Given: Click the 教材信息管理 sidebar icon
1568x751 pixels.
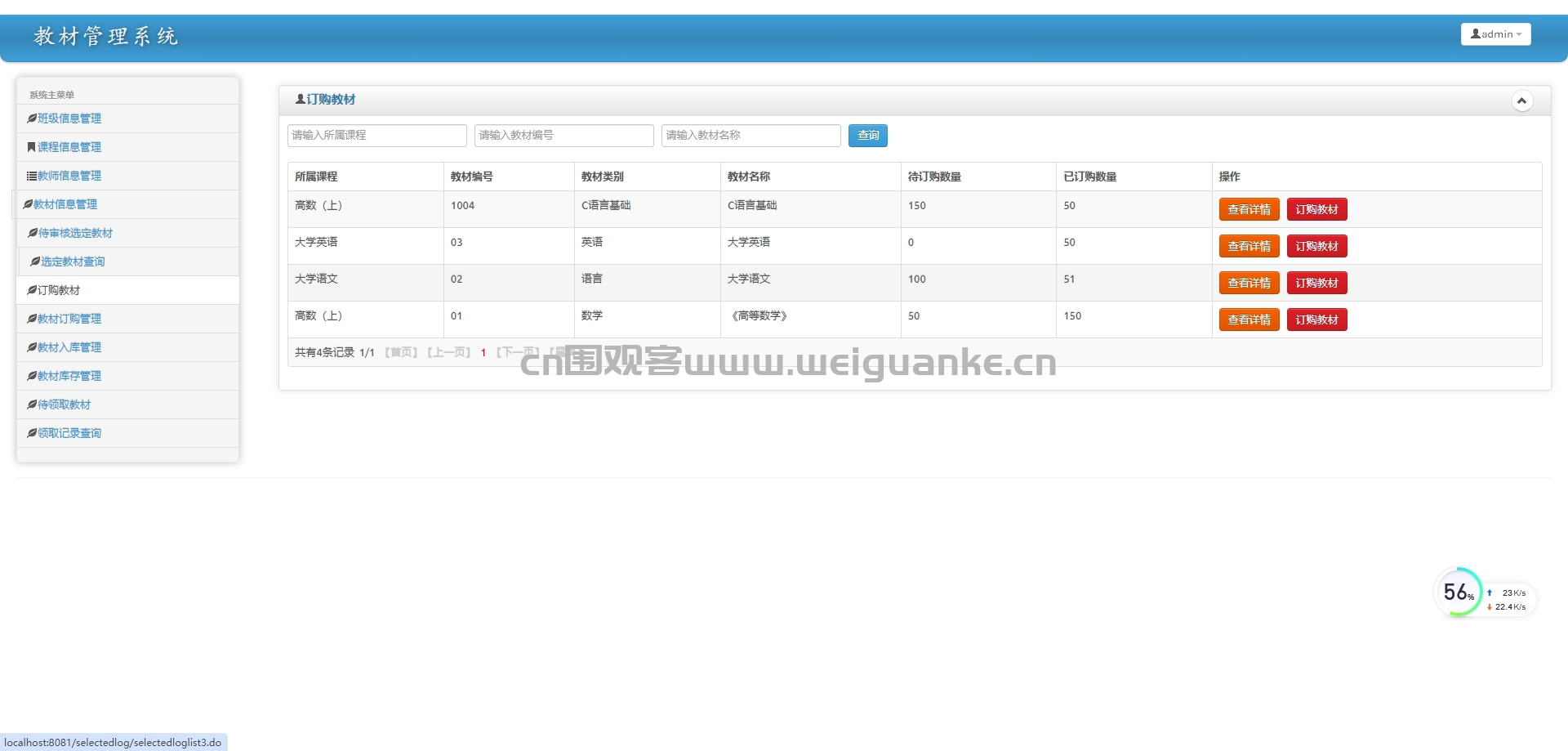Looking at the screenshot, I should [x=27, y=203].
